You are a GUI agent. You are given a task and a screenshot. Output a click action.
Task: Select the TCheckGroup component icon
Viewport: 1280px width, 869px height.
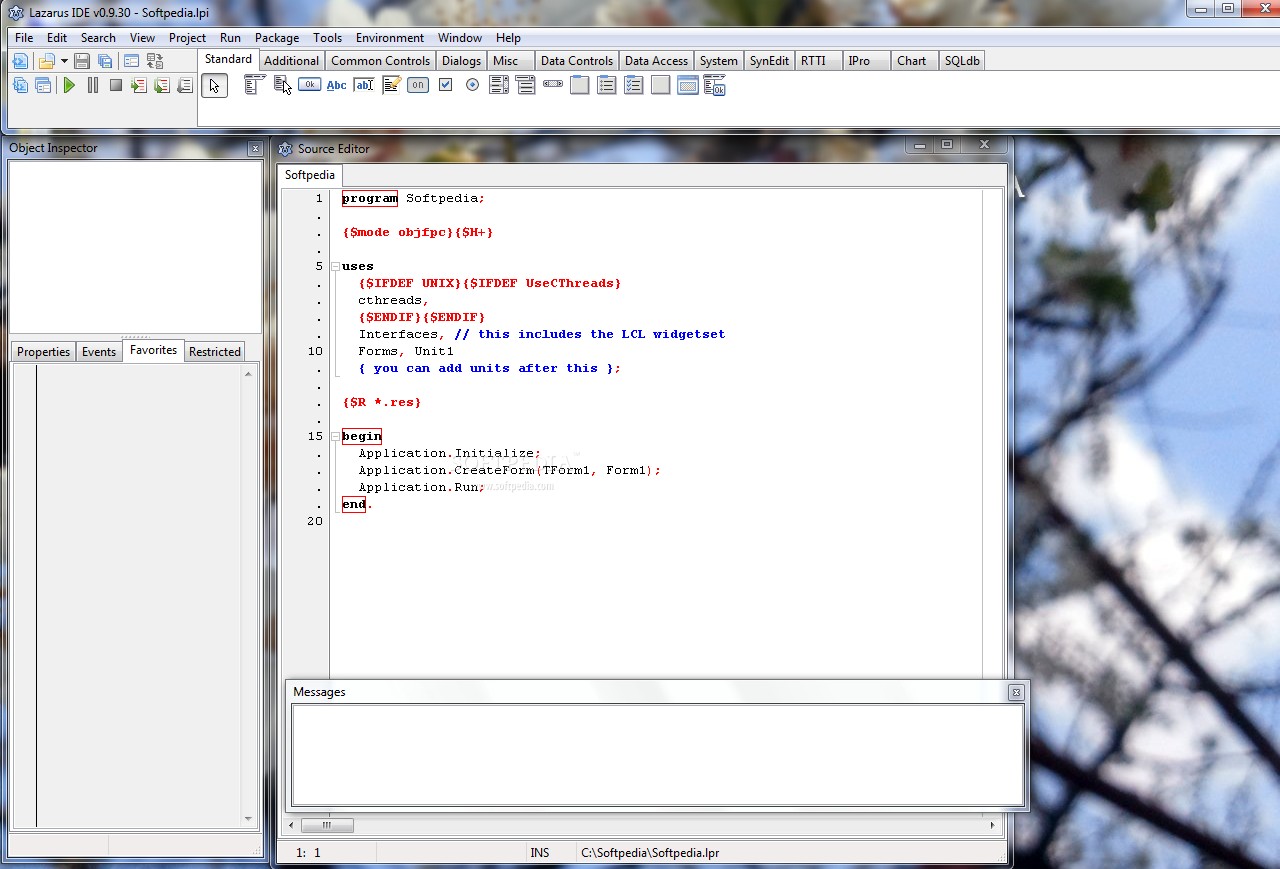pyautogui.click(x=634, y=85)
